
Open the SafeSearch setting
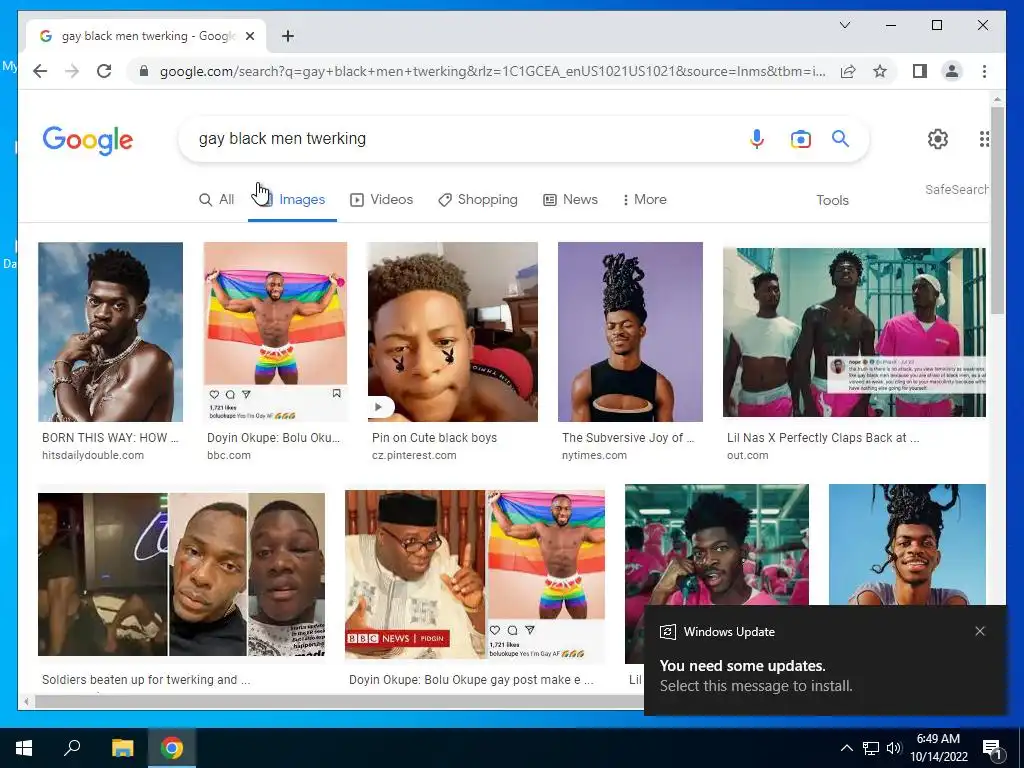956,189
